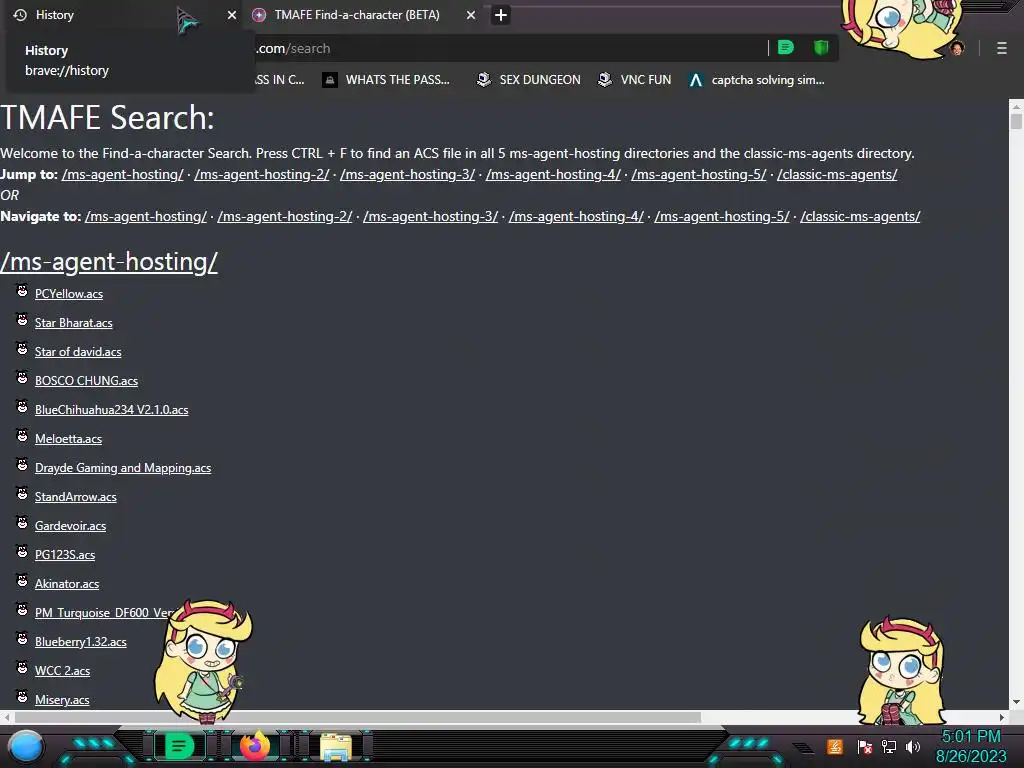Screen dimensions: 1024x768
Task: Open PG123S.acs file link
Action: point(65,555)
